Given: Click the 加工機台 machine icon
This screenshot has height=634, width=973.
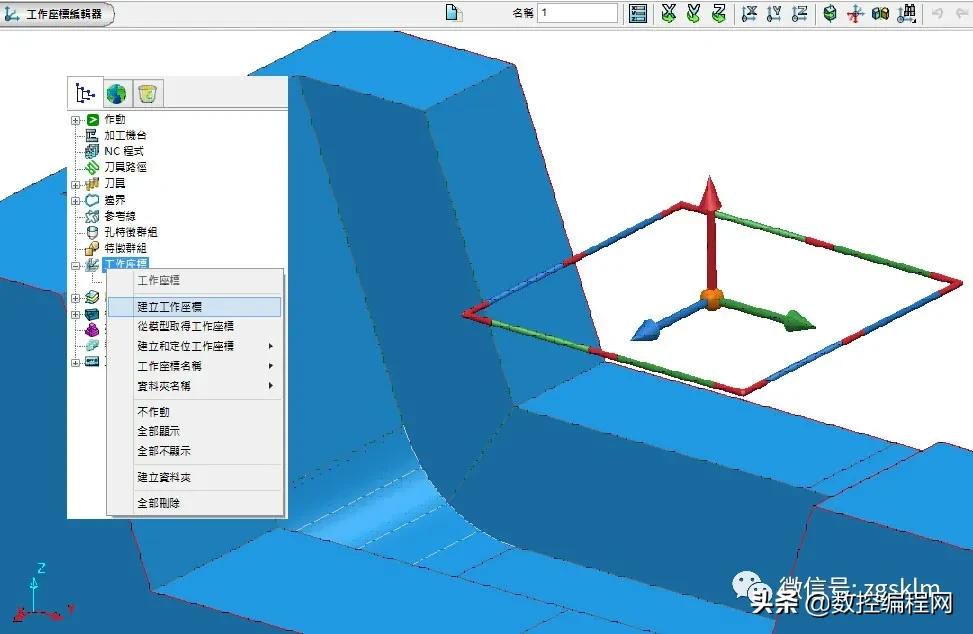Looking at the screenshot, I should (92, 135).
